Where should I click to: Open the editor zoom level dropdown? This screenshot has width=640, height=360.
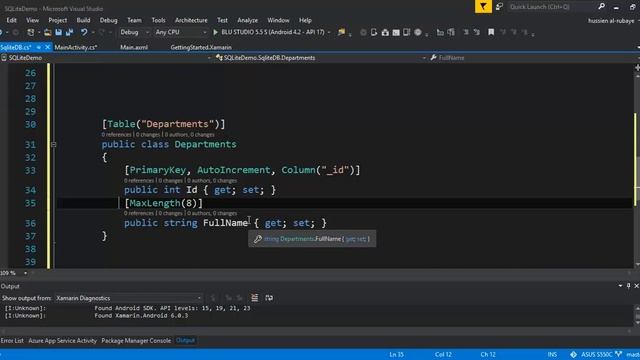click(25, 273)
